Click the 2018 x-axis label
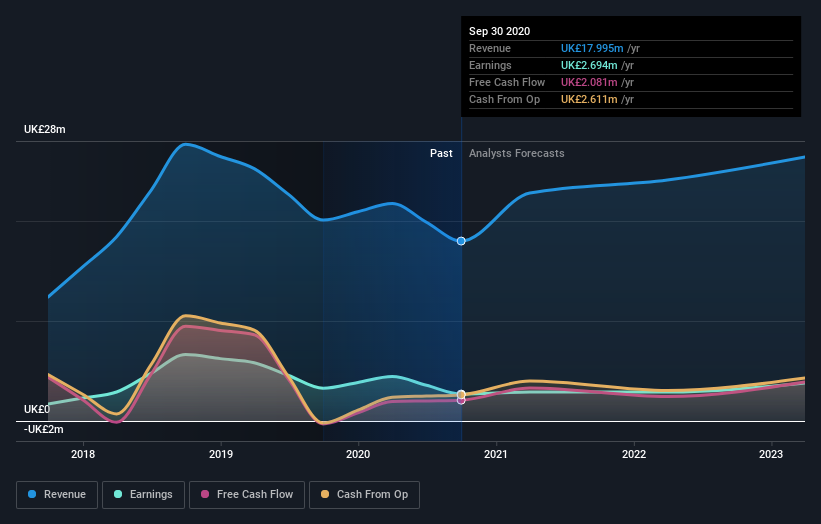The height and width of the screenshot is (524, 821). [x=83, y=454]
